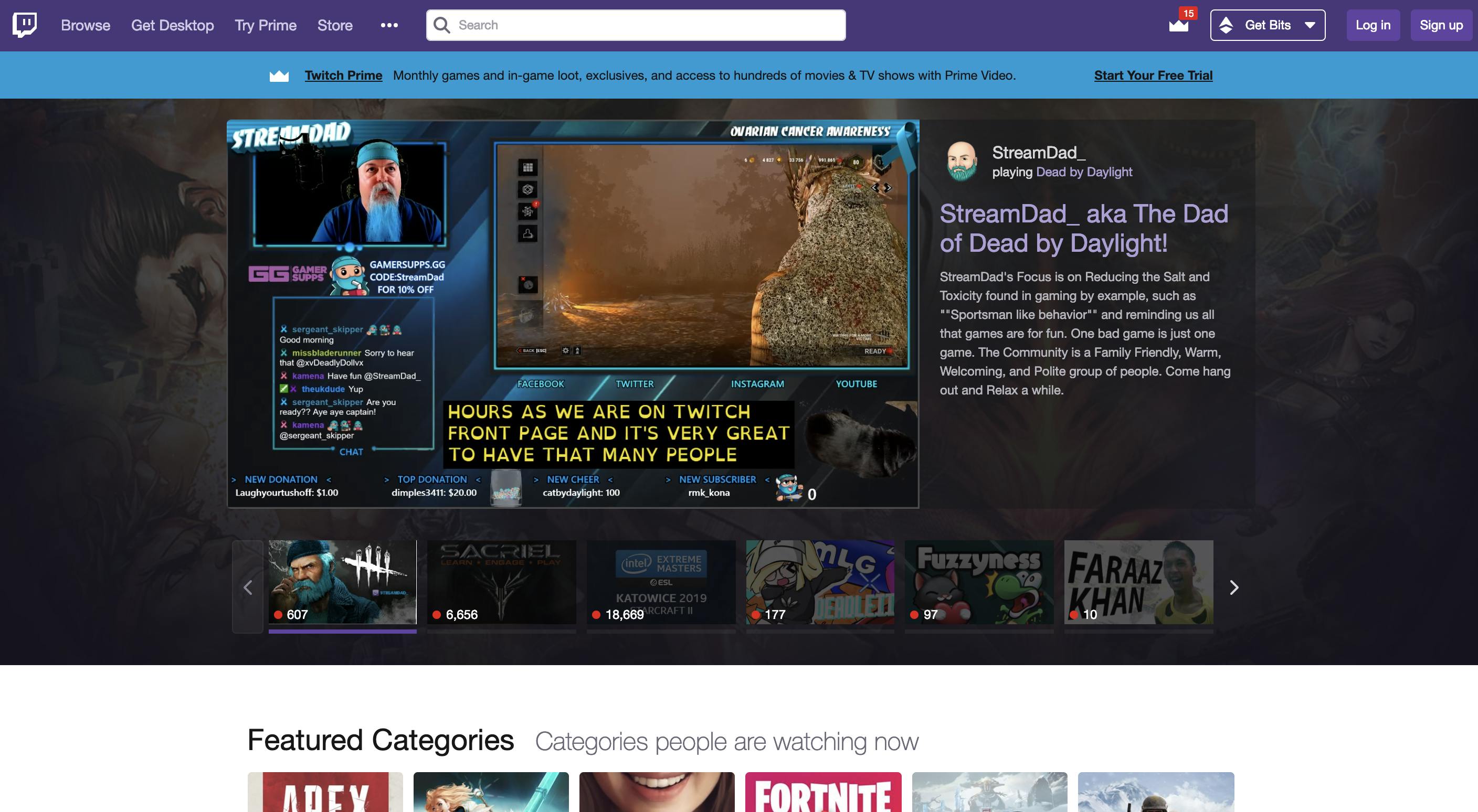Click Start Your Free Trial link
Screen dimensions: 1478x812
click(x=1153, y=76)
